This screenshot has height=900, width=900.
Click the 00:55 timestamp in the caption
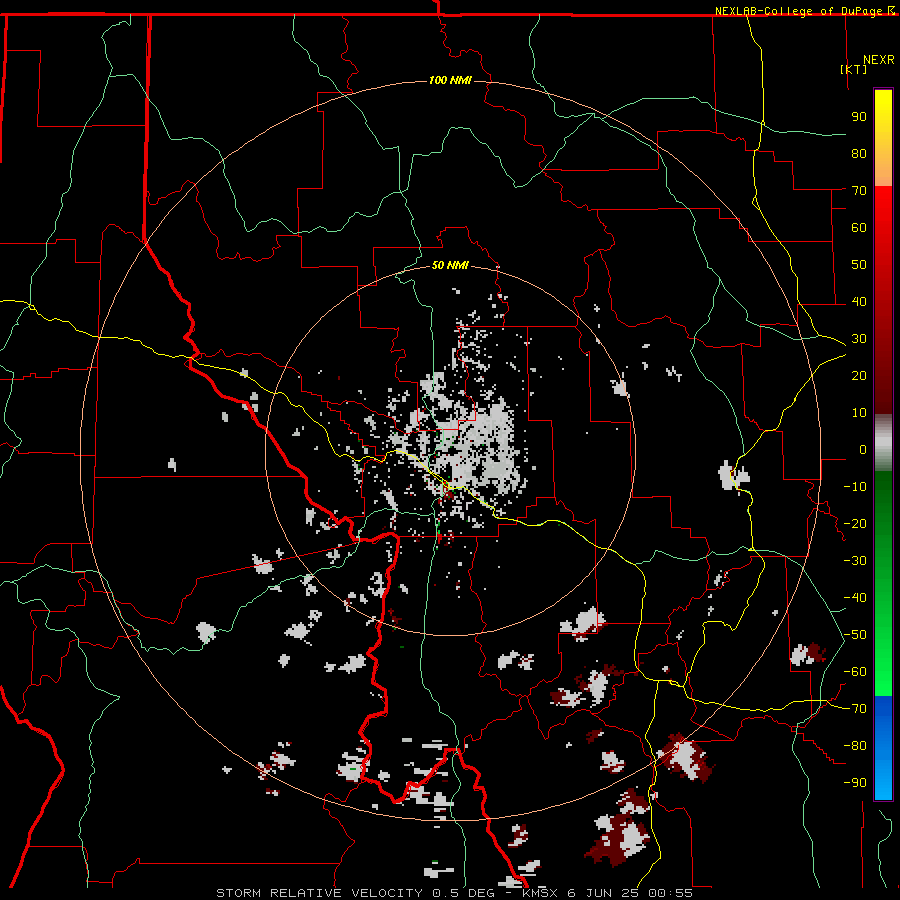[670, 893]
